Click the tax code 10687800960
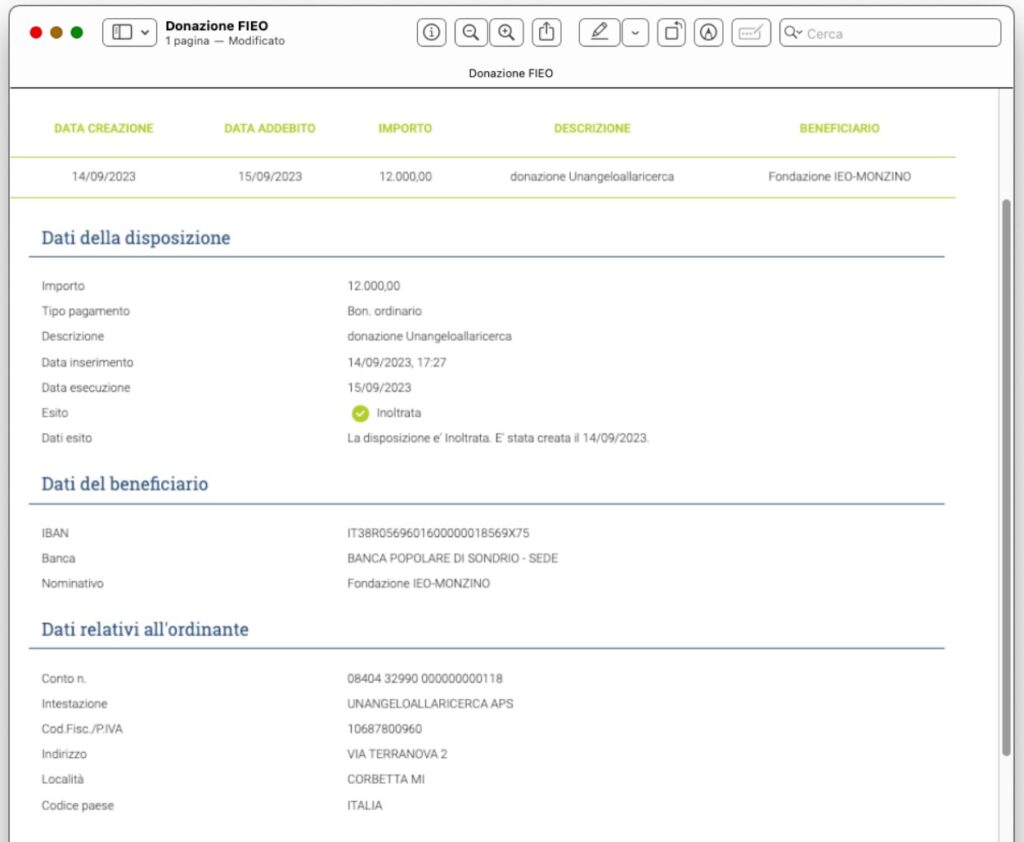 point(385,729)
